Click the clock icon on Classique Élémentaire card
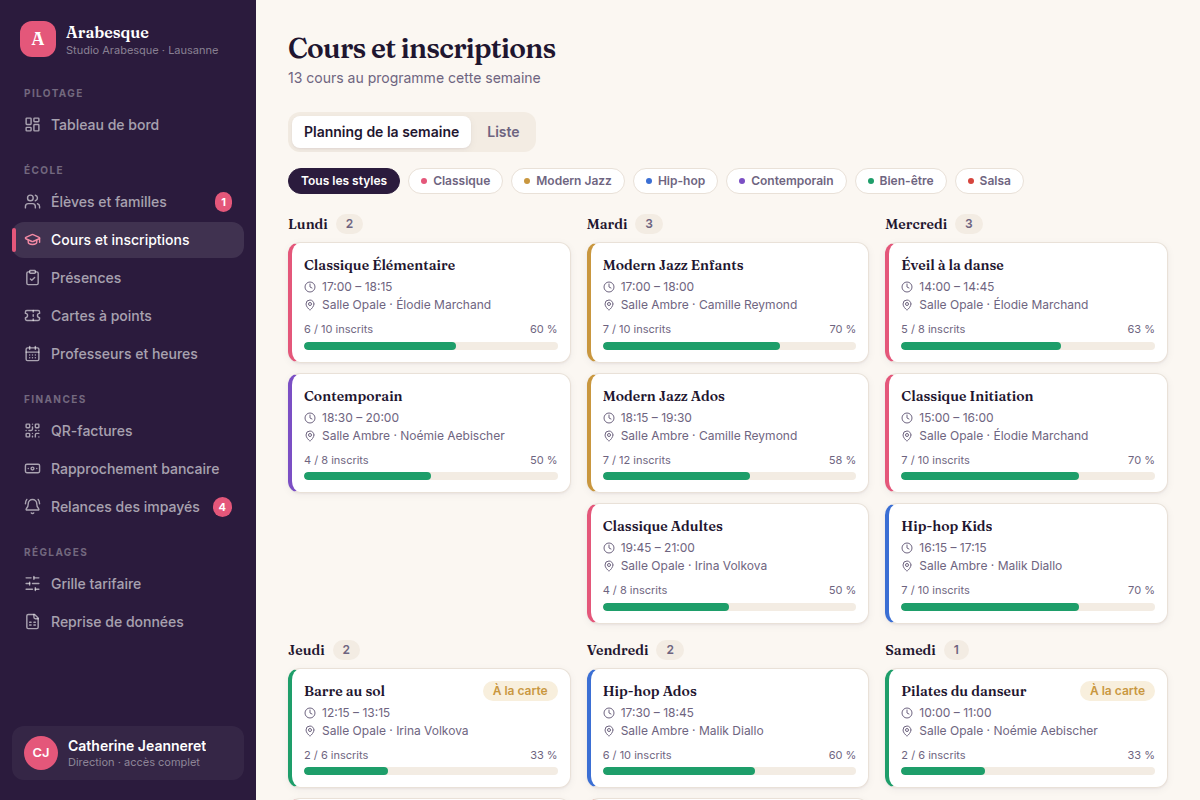Screen dimensions: 1200x800 tap(310, 287)
